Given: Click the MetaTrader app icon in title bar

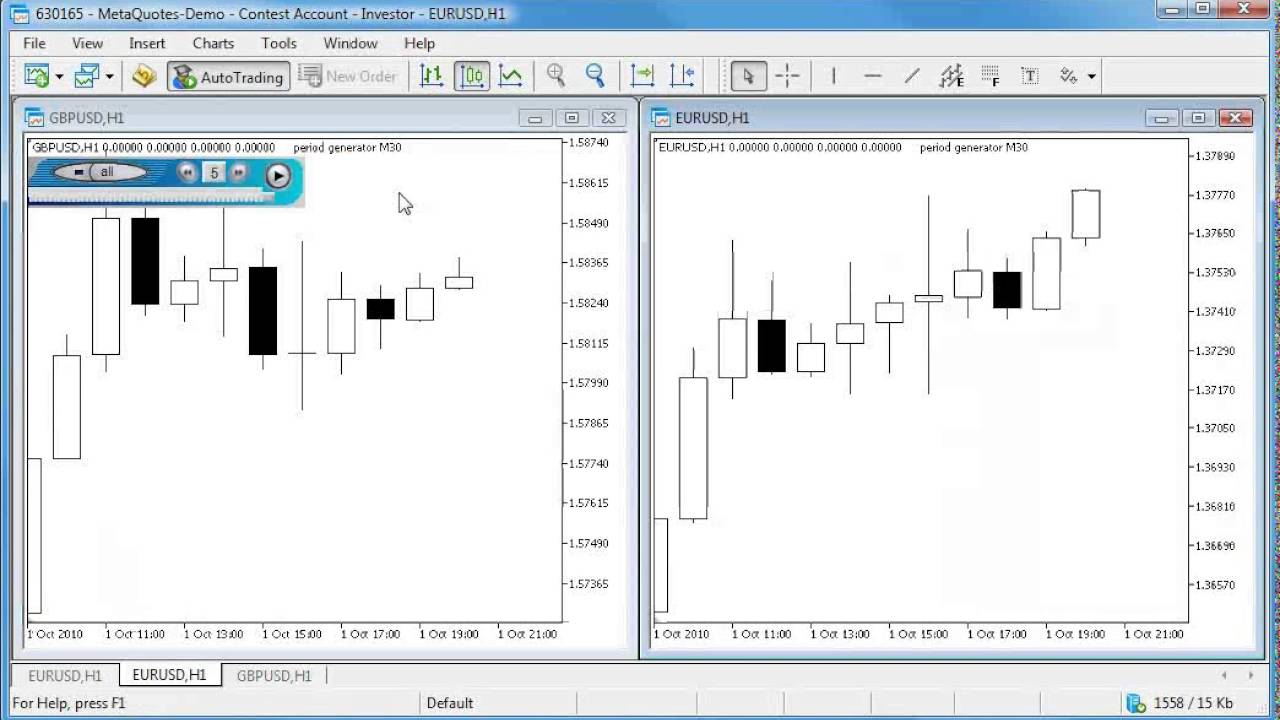Looking at the screenshot, I should 20,14.
